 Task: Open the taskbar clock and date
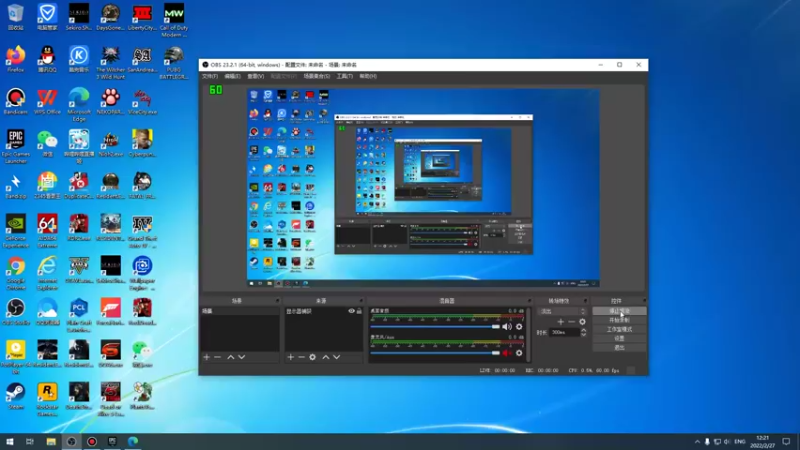pyautogui.click(x=762, y=441)
